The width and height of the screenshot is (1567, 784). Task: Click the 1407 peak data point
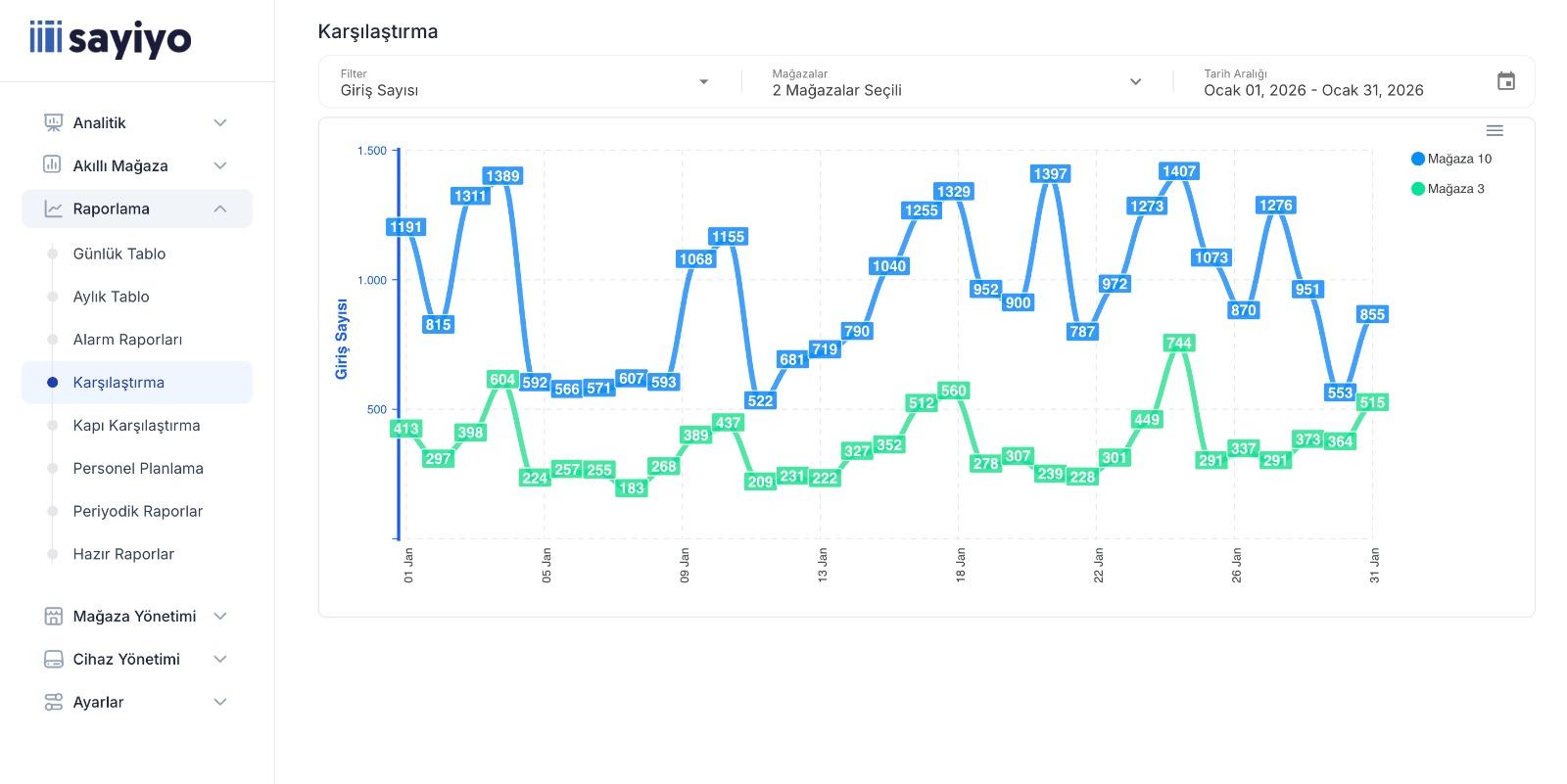click(x=1178, y=171)
